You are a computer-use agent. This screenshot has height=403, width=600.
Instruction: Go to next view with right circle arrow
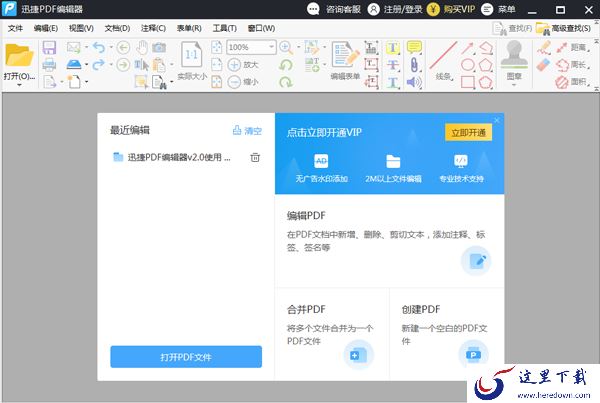pyautogui.click(x=123, y=64)
